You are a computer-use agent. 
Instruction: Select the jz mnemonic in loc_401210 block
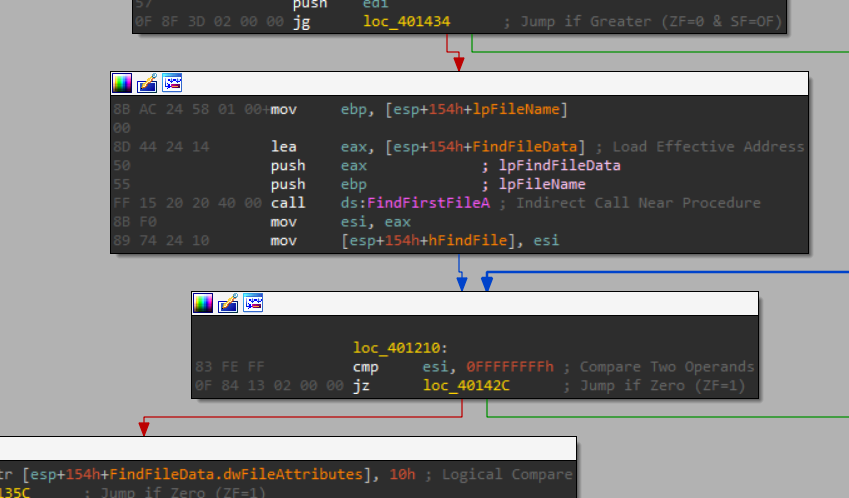[x=361, y=386]
